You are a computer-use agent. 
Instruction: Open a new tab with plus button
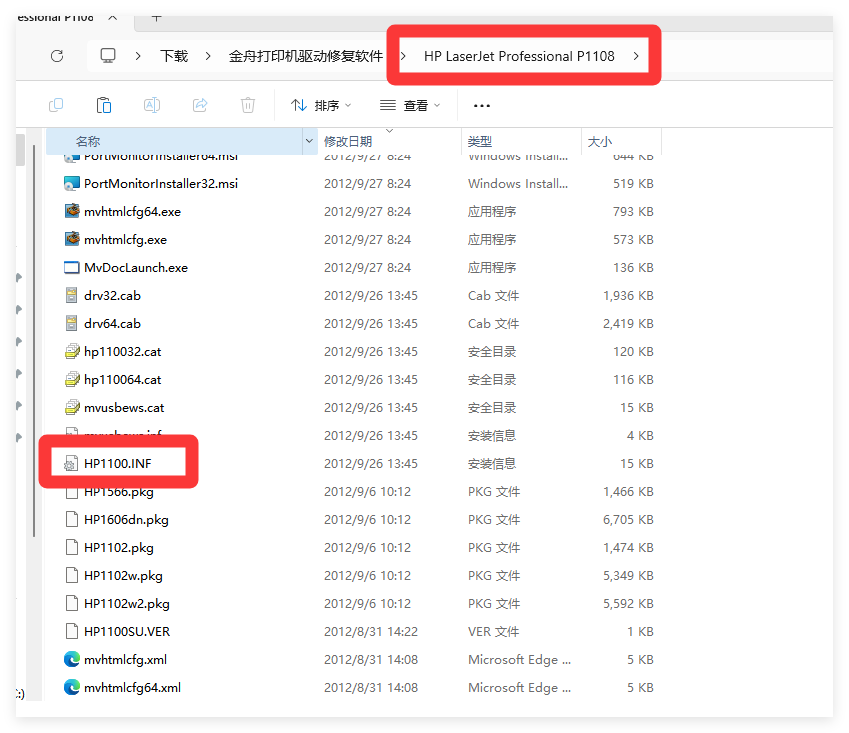click(156, 17)
